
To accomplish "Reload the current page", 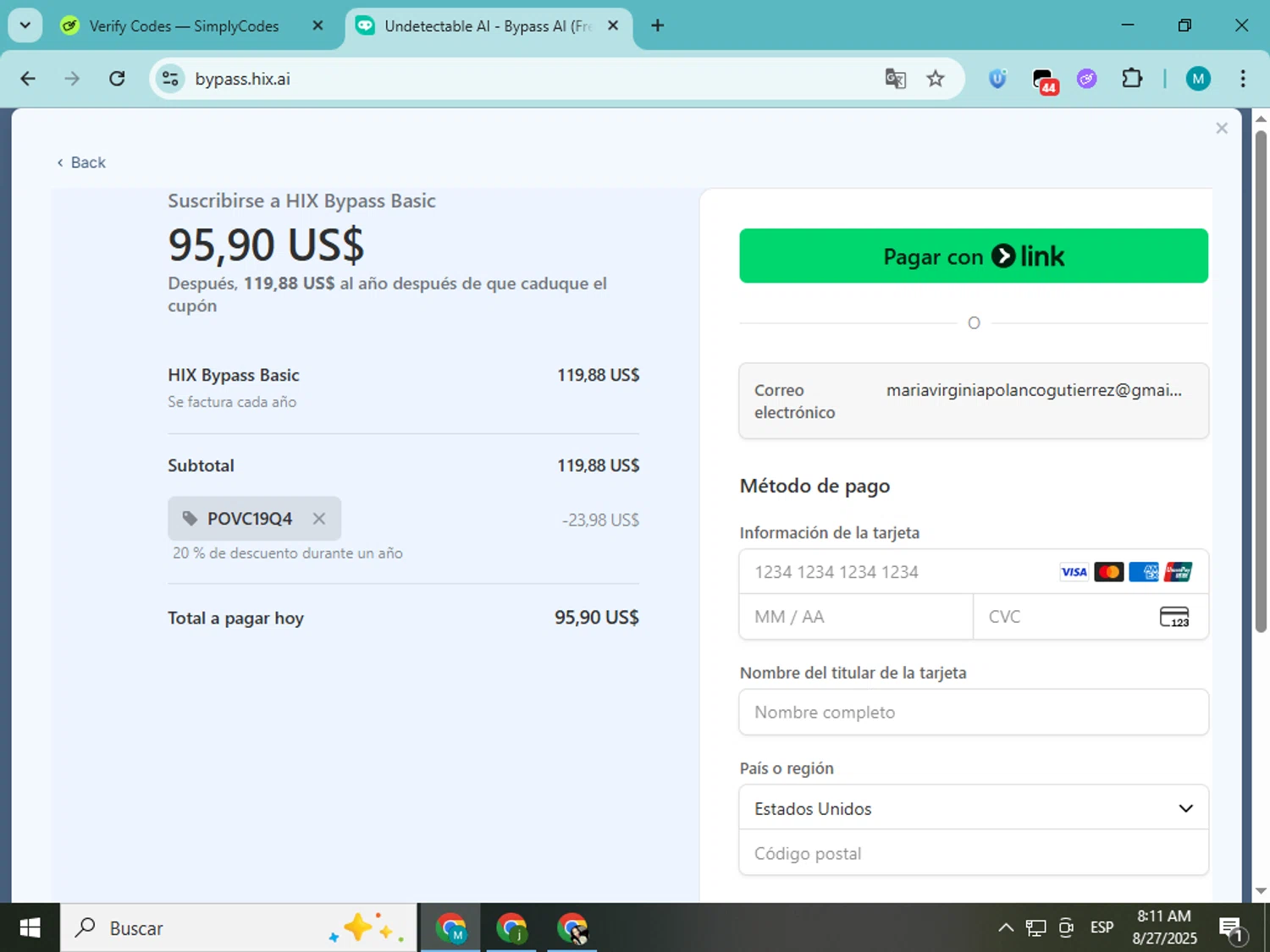I will (117, 79).
